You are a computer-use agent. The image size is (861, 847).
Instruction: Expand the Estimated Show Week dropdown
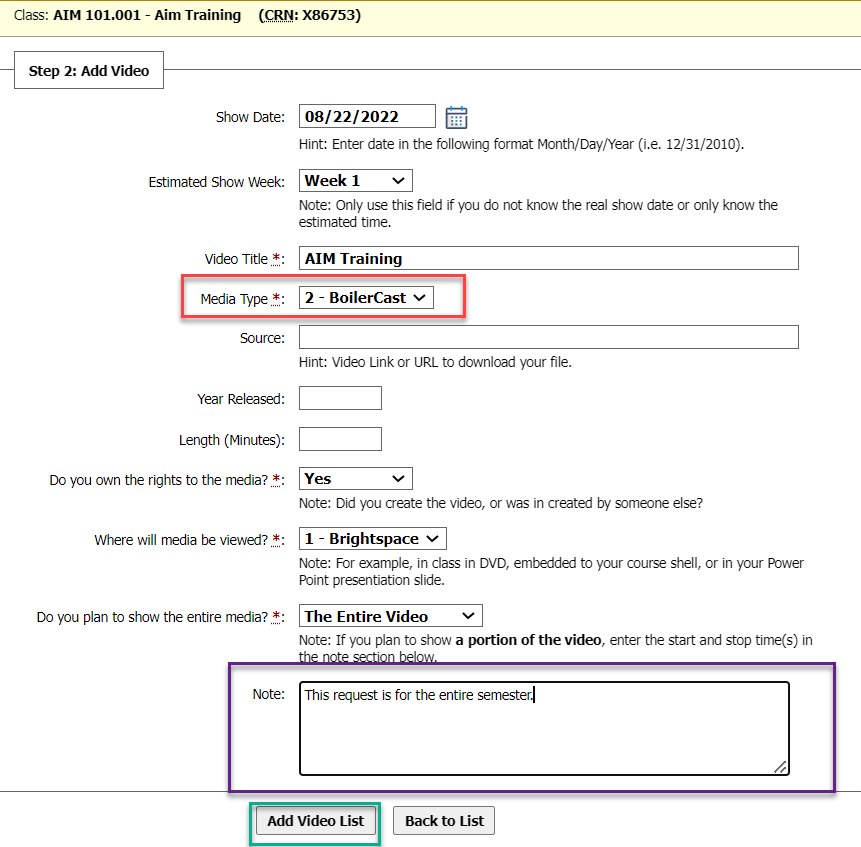(x=355, y=181)
